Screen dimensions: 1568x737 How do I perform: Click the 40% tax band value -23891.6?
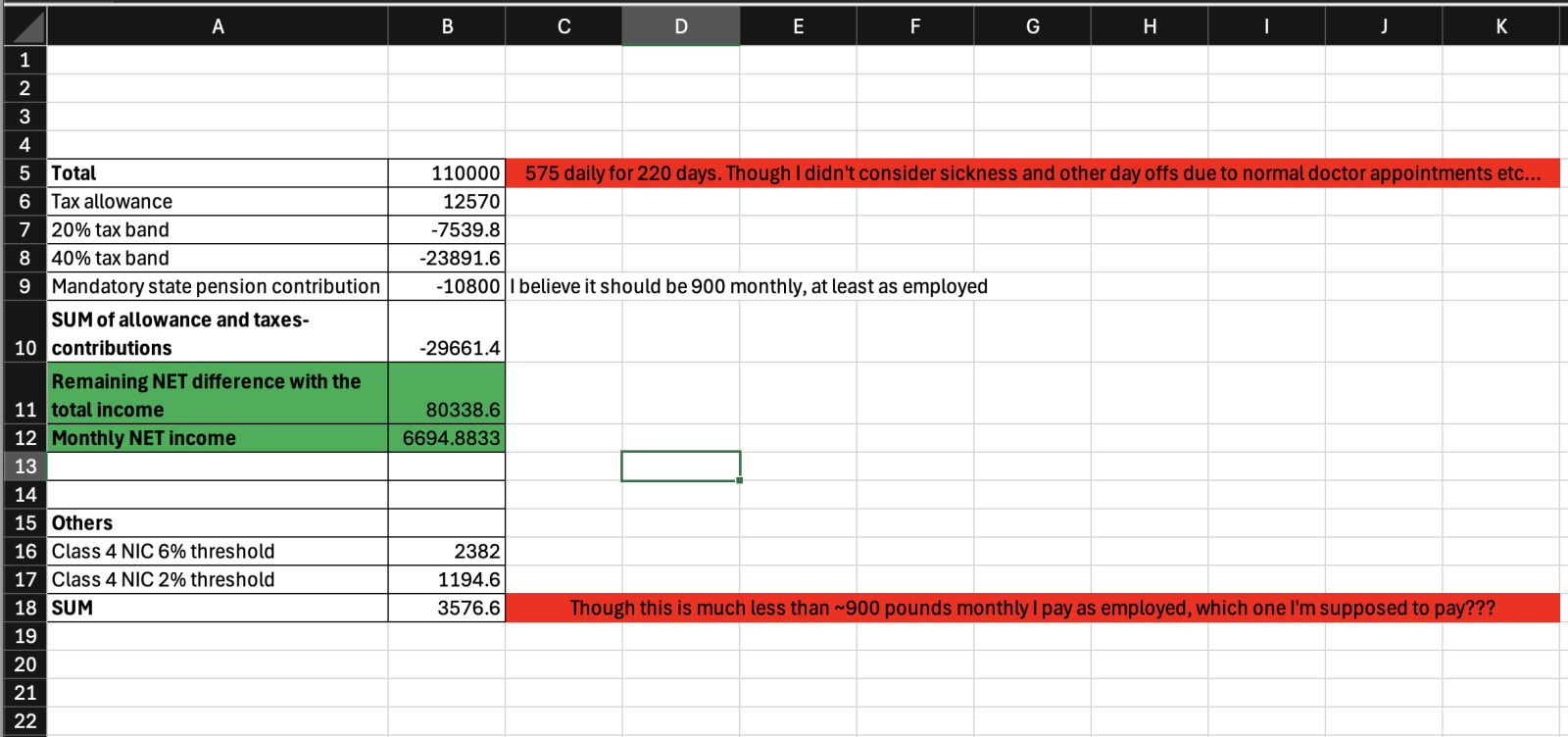click(447, 259)
